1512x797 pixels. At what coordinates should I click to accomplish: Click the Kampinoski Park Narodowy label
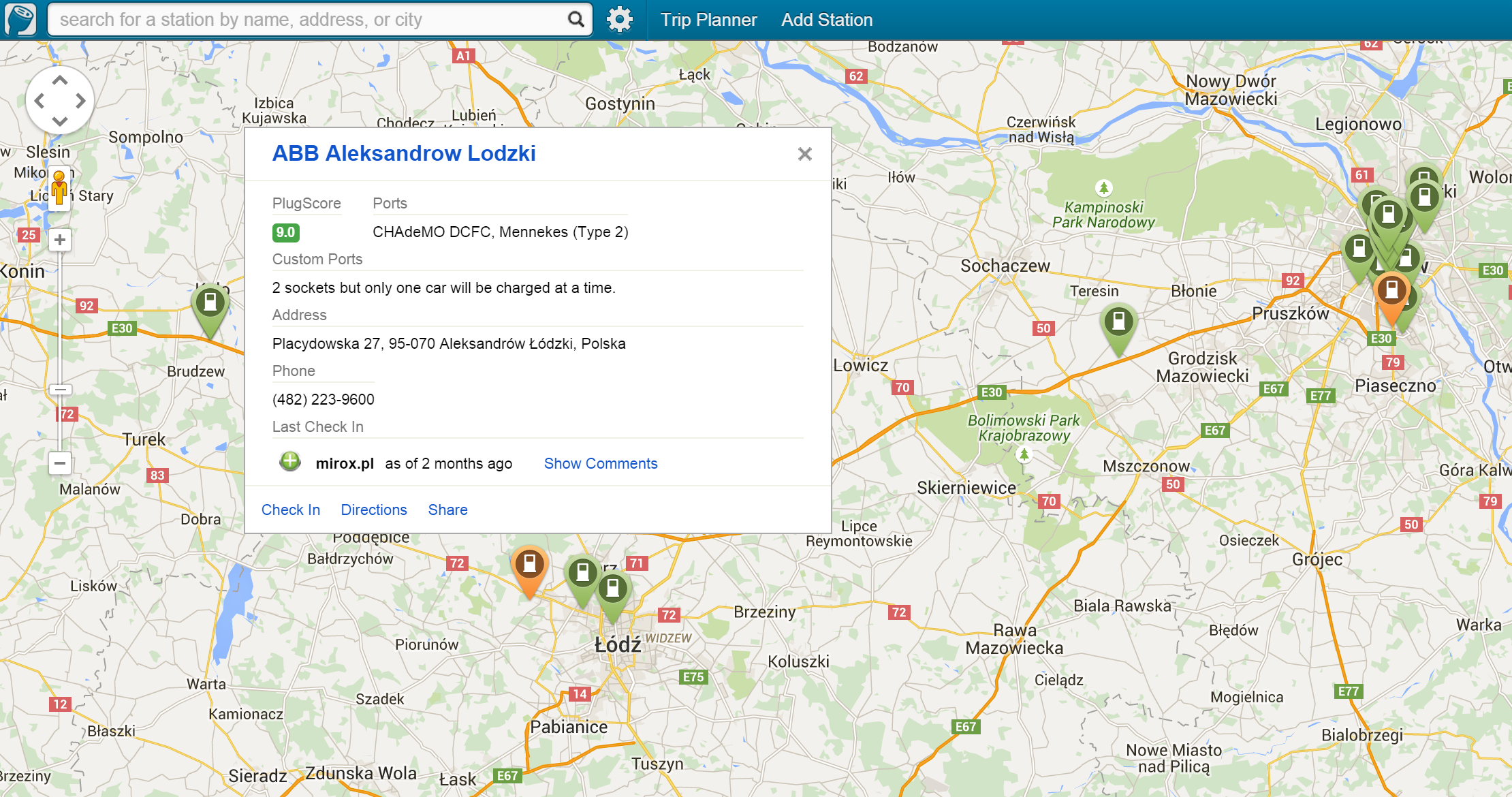click(1103, 214)
